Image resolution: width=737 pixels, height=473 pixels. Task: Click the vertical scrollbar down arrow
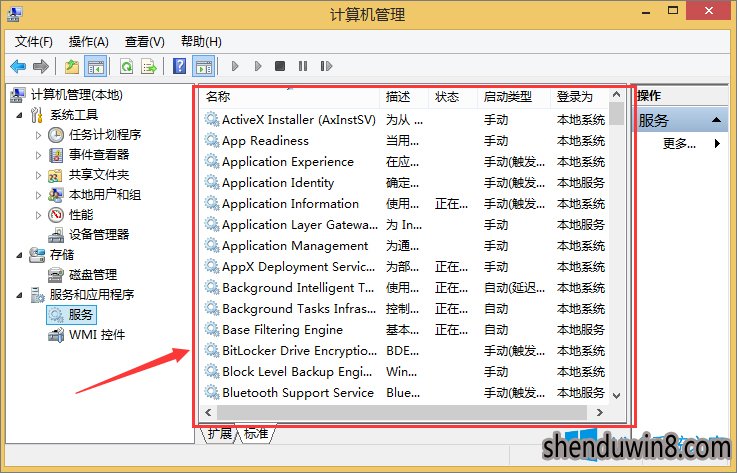[617, 395]
